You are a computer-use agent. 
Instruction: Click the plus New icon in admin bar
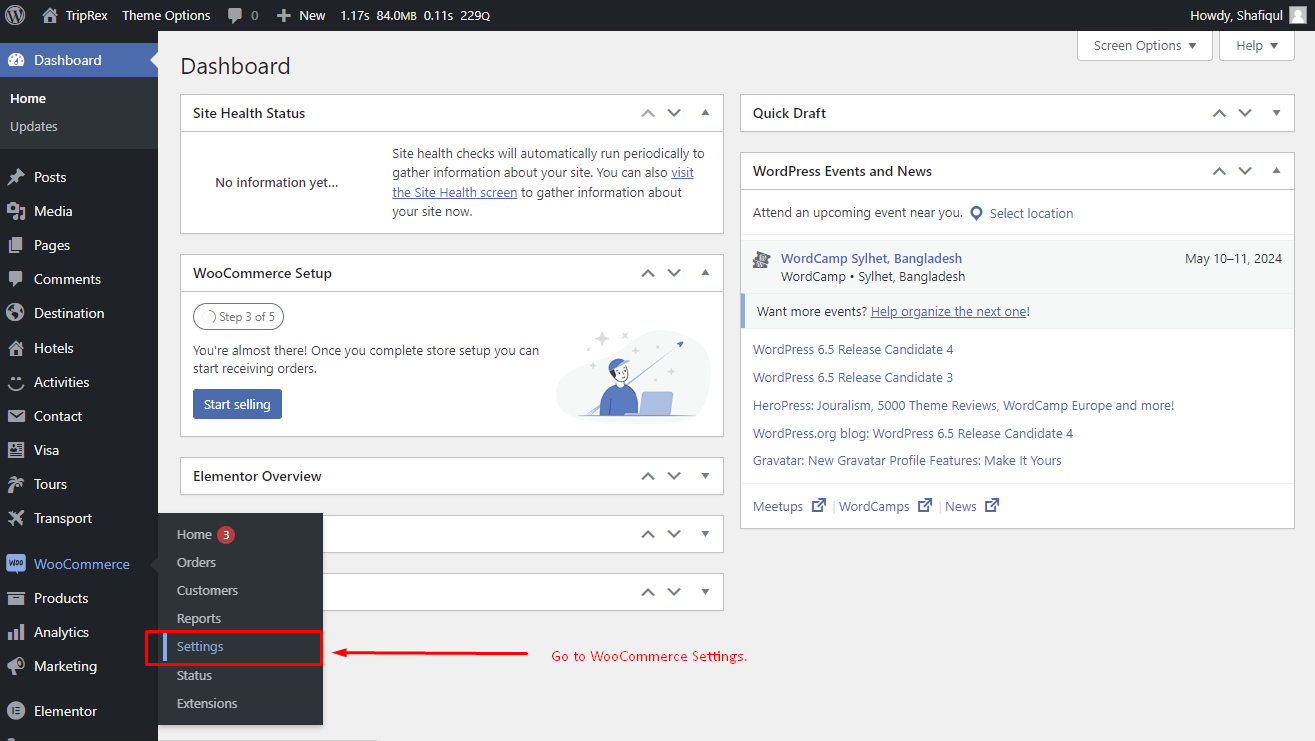point(284,15)
